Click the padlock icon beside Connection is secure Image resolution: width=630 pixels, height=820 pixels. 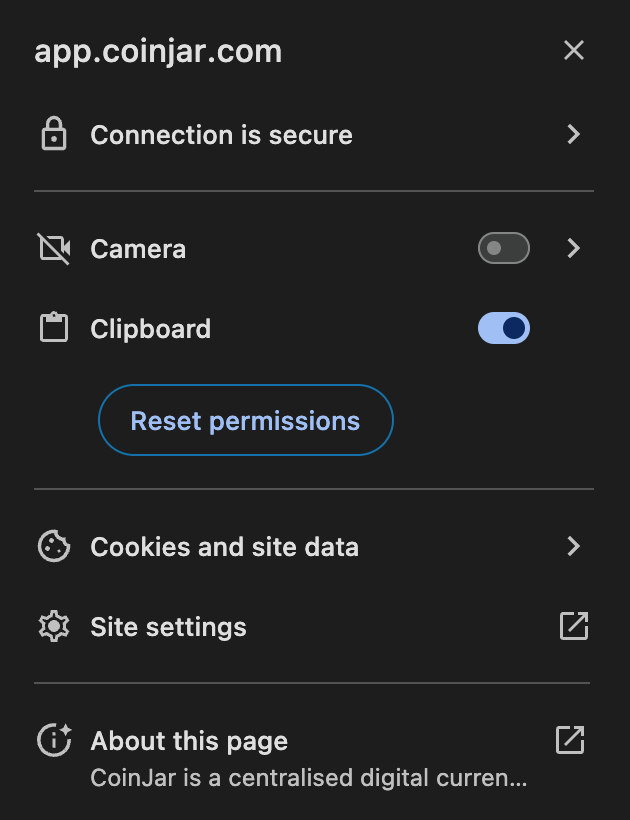54,134
